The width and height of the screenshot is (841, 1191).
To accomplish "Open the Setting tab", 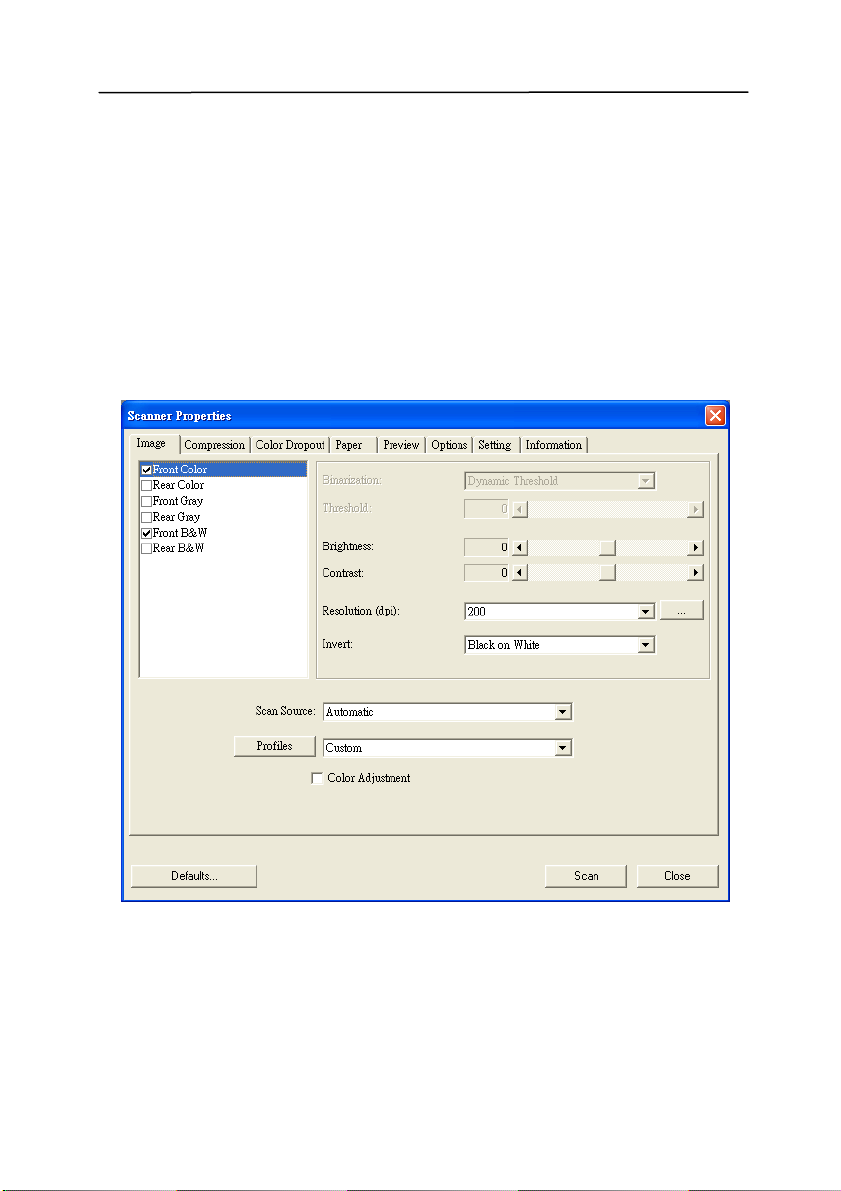I will (495, 445).
